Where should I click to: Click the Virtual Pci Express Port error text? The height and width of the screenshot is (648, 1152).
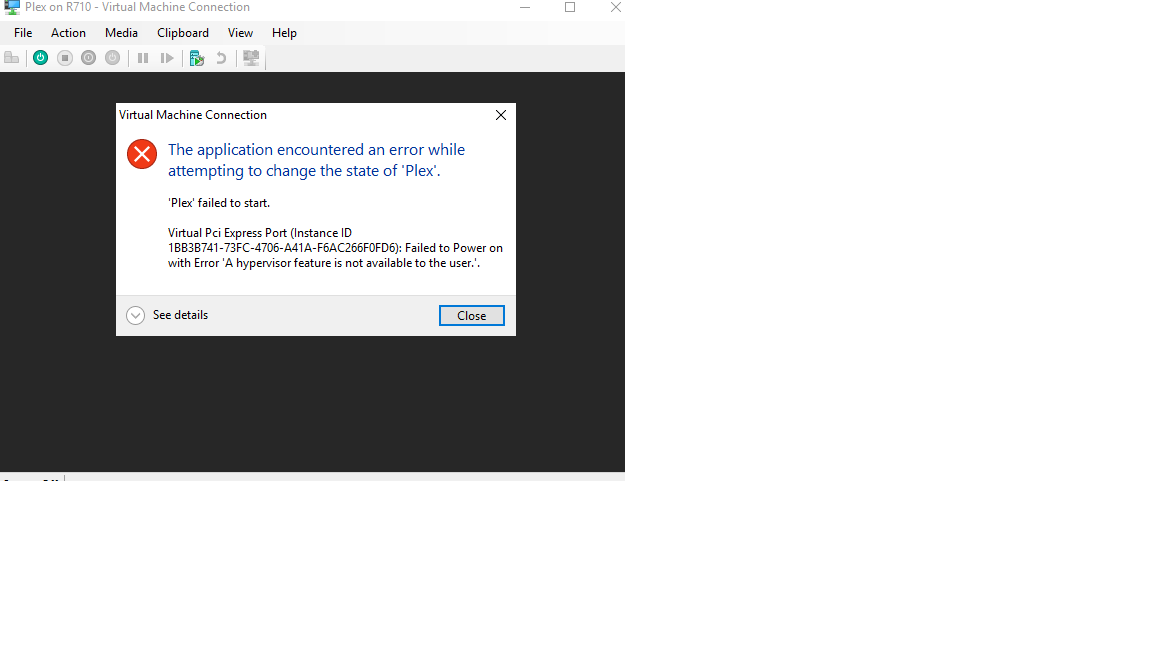pyautogui.click(x=335, y=248)
